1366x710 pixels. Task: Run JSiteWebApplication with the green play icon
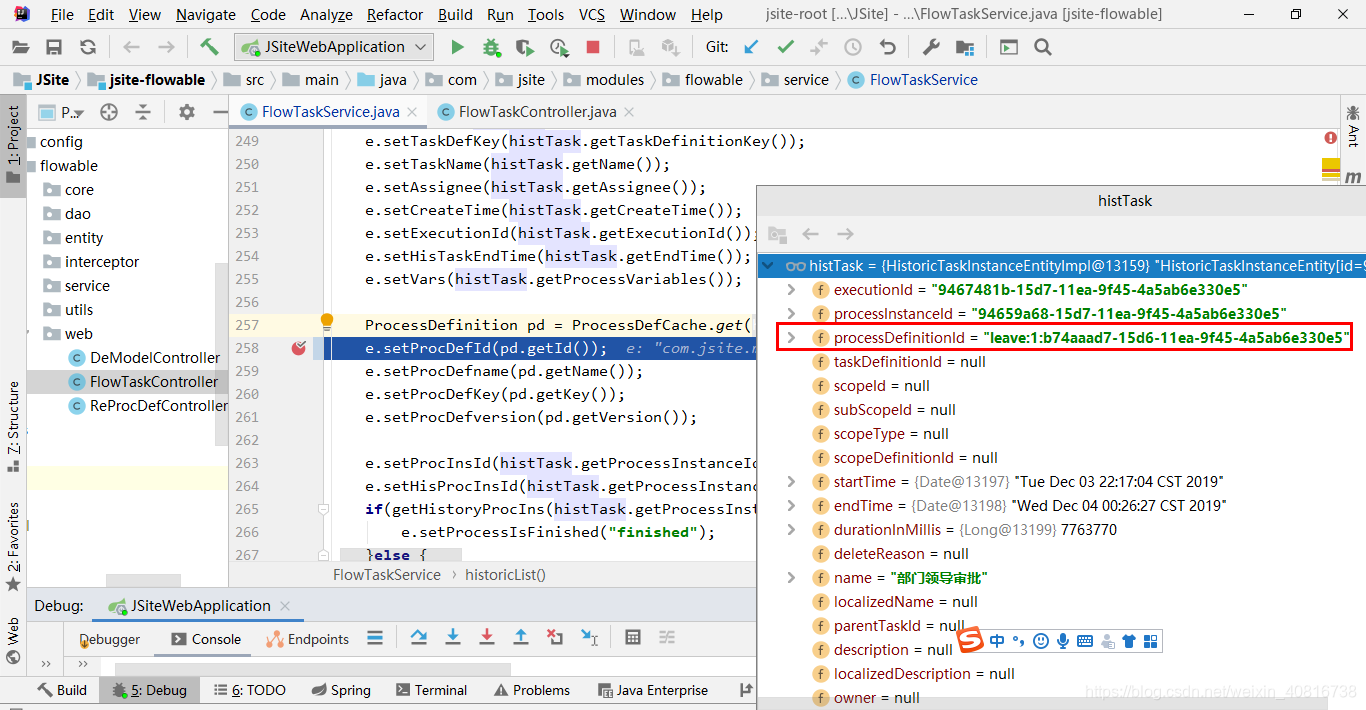(x=457, y=47)
